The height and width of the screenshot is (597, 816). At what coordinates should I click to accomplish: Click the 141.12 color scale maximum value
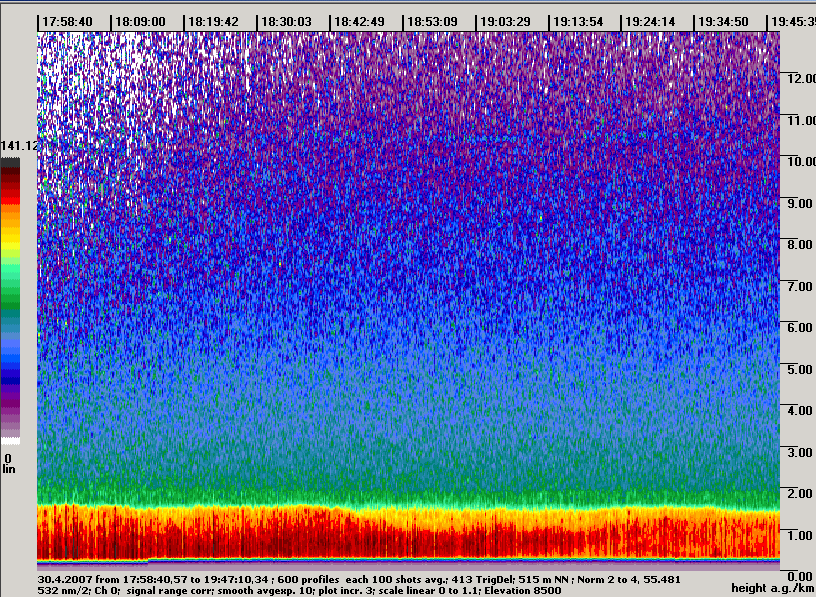point(19,146)
